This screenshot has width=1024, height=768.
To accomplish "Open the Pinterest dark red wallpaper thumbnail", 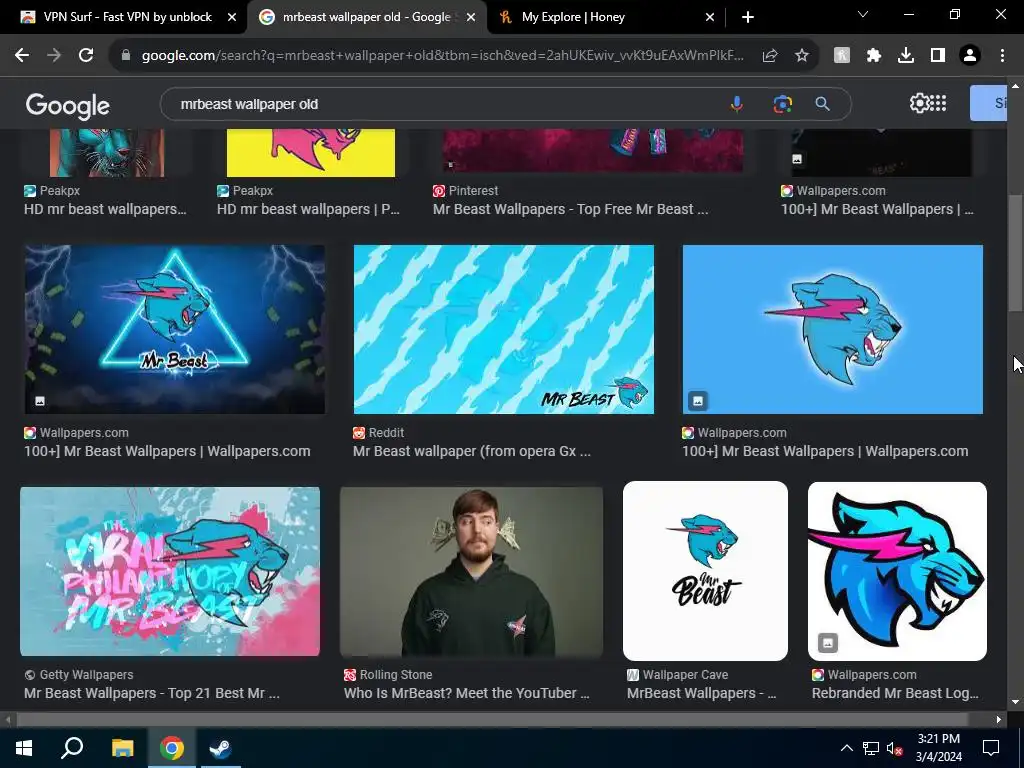I will (593, 152).
